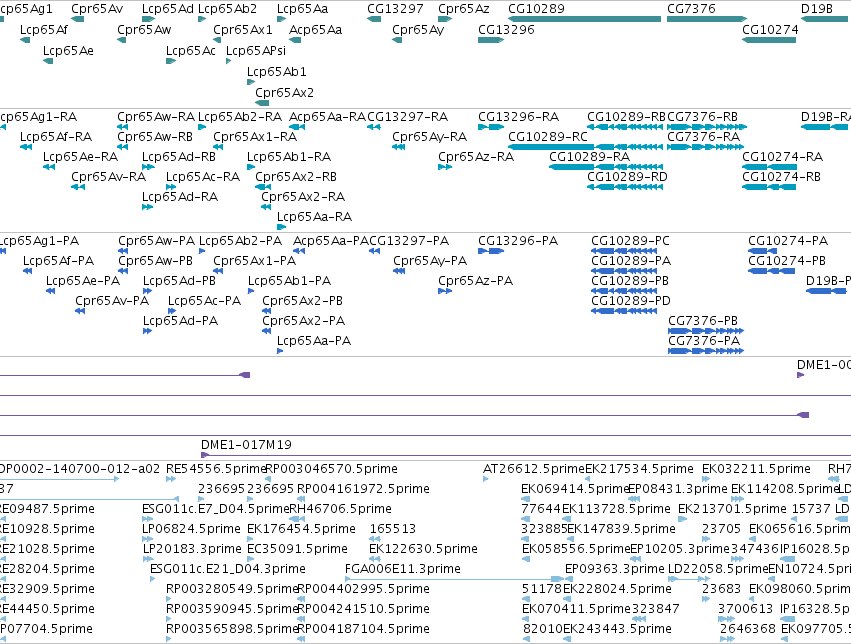Click EST EK032211.5prime label
The height and width of the screenshot is (644, 851).
756,469
